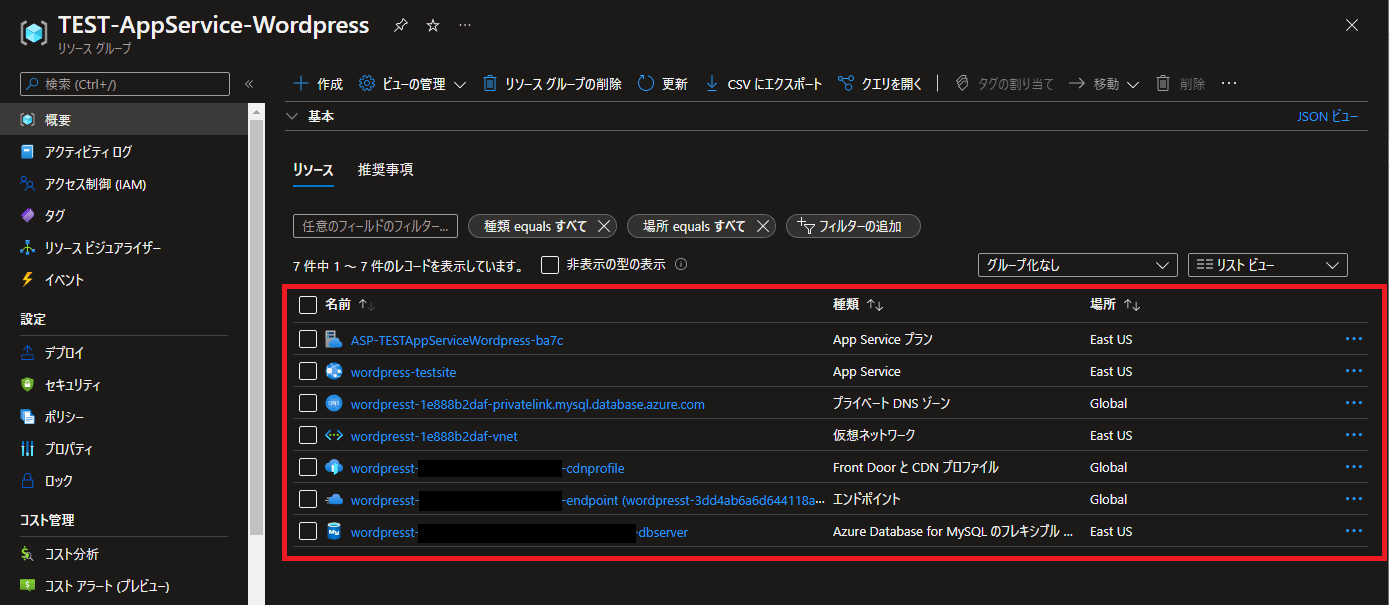This screenshot has width=1390, height=605.
Task: Open row actions for the dbserver row
Action: click(1354, 532)
